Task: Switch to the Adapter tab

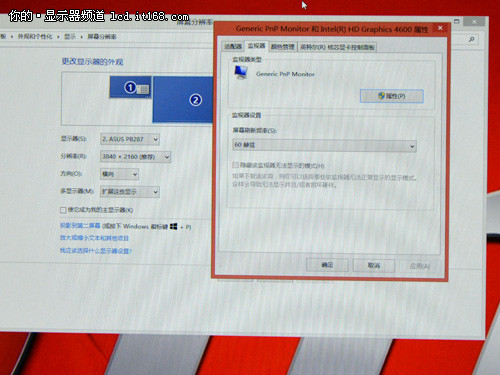Action: (x=233, y=47)
